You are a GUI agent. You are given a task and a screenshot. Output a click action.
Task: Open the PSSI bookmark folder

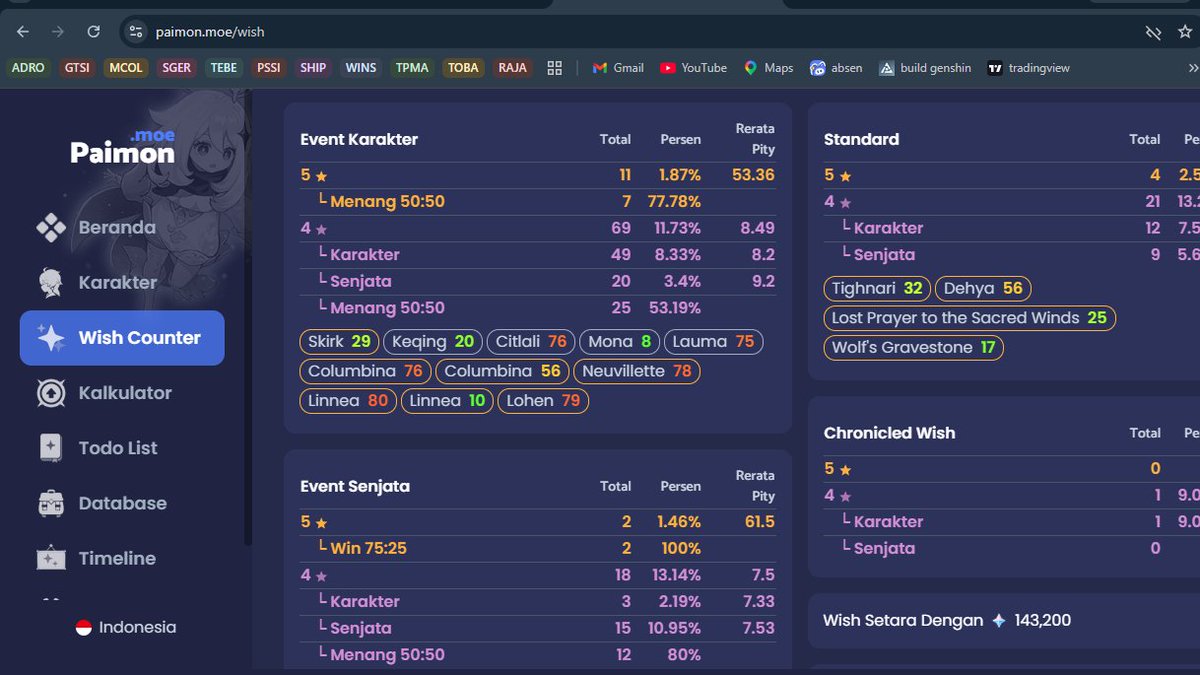pyautogui.click(x=268, y=68)
